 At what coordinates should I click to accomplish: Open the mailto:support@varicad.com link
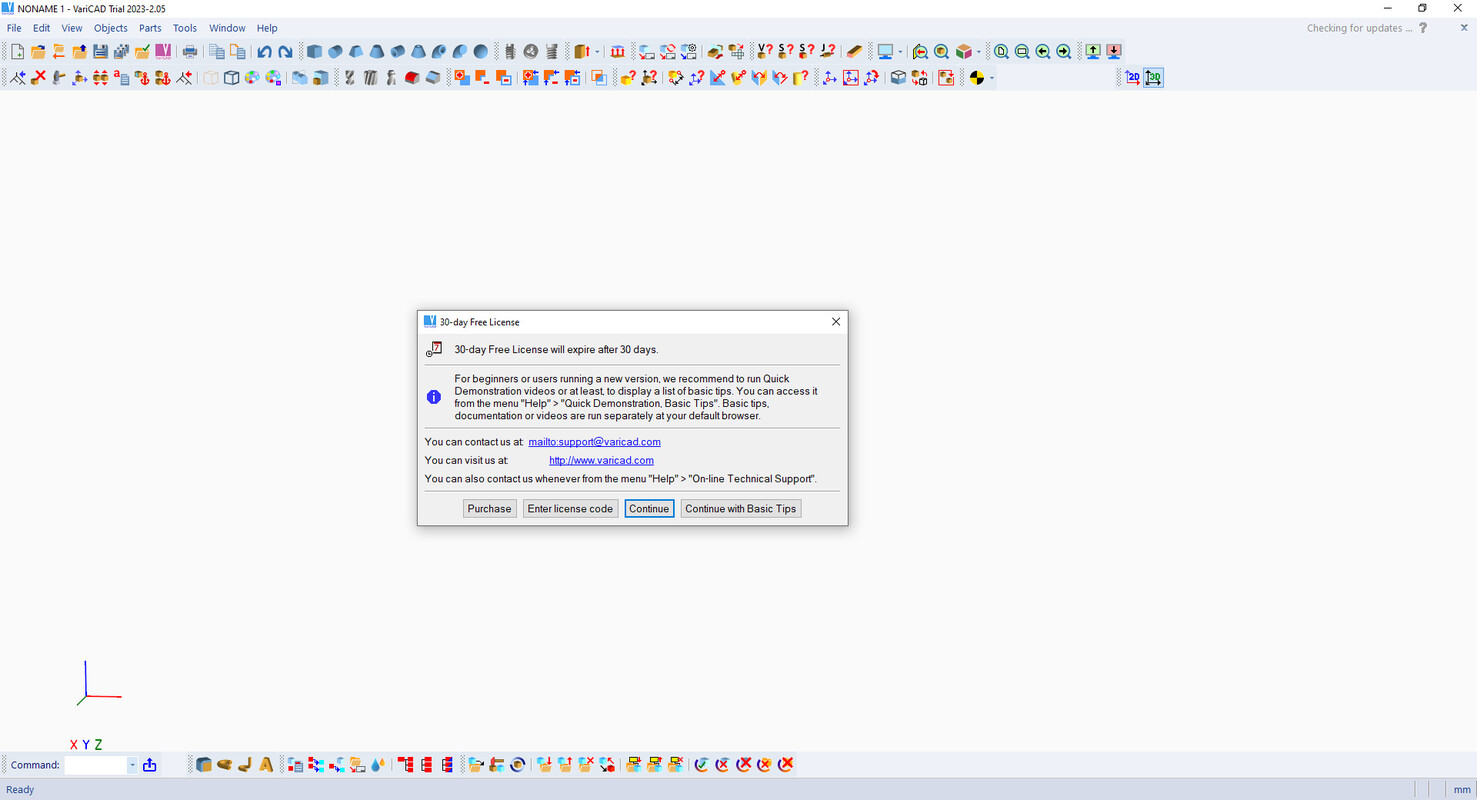point(595,442)
